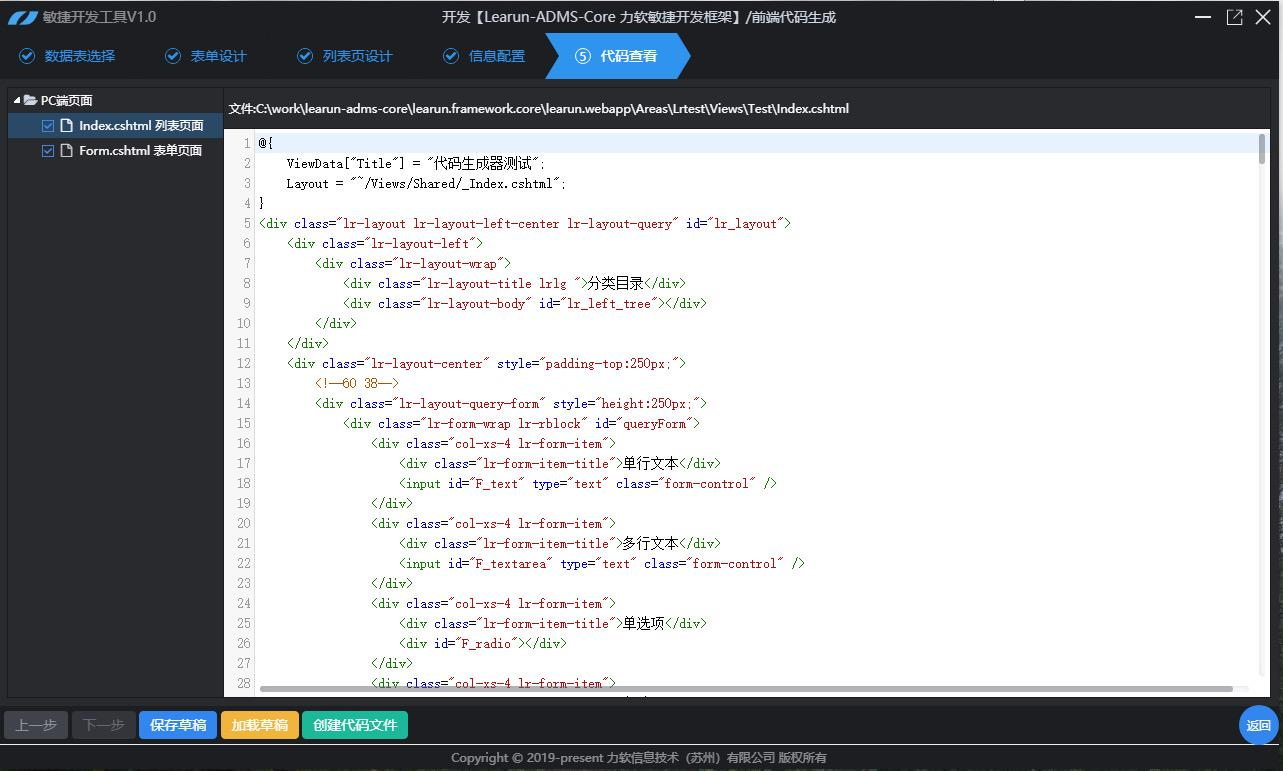1283x771 pixels.
Task: Select the 代码查看 step tab
Action: tap(617, 56)
